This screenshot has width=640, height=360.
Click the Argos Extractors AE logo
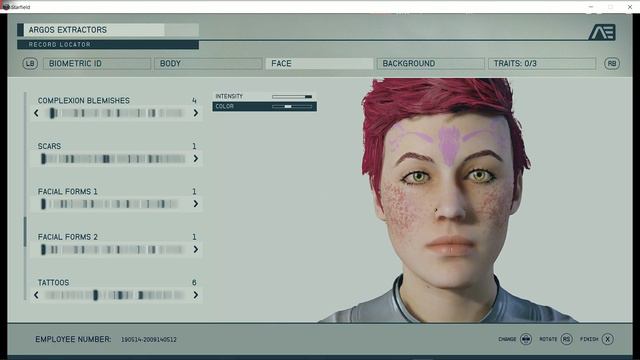pyautogui.click(x=602, y=32)
